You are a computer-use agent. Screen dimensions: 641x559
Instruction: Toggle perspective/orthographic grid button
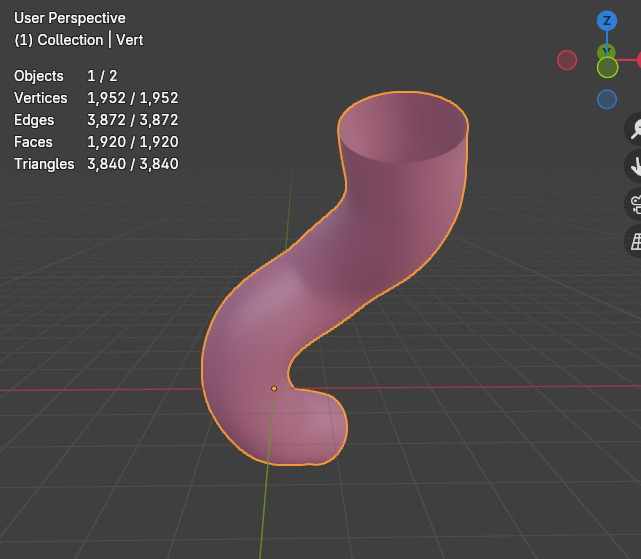[x=635, y=241]
